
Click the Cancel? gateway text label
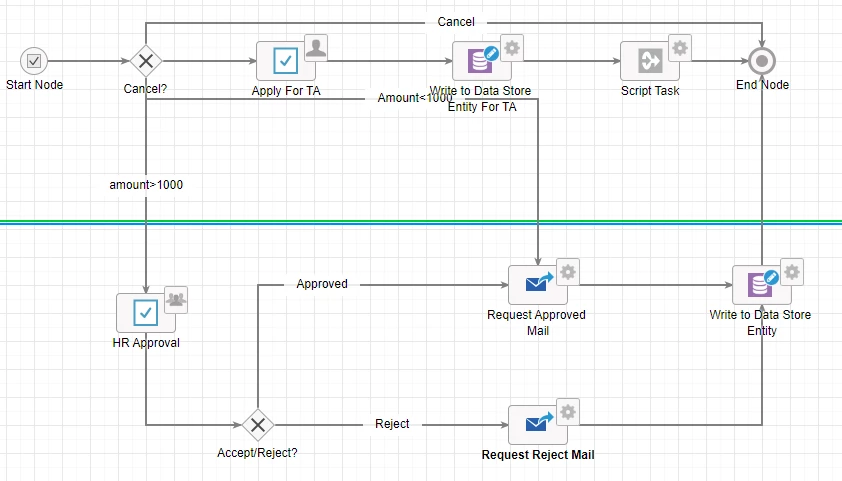pos(146,89)
